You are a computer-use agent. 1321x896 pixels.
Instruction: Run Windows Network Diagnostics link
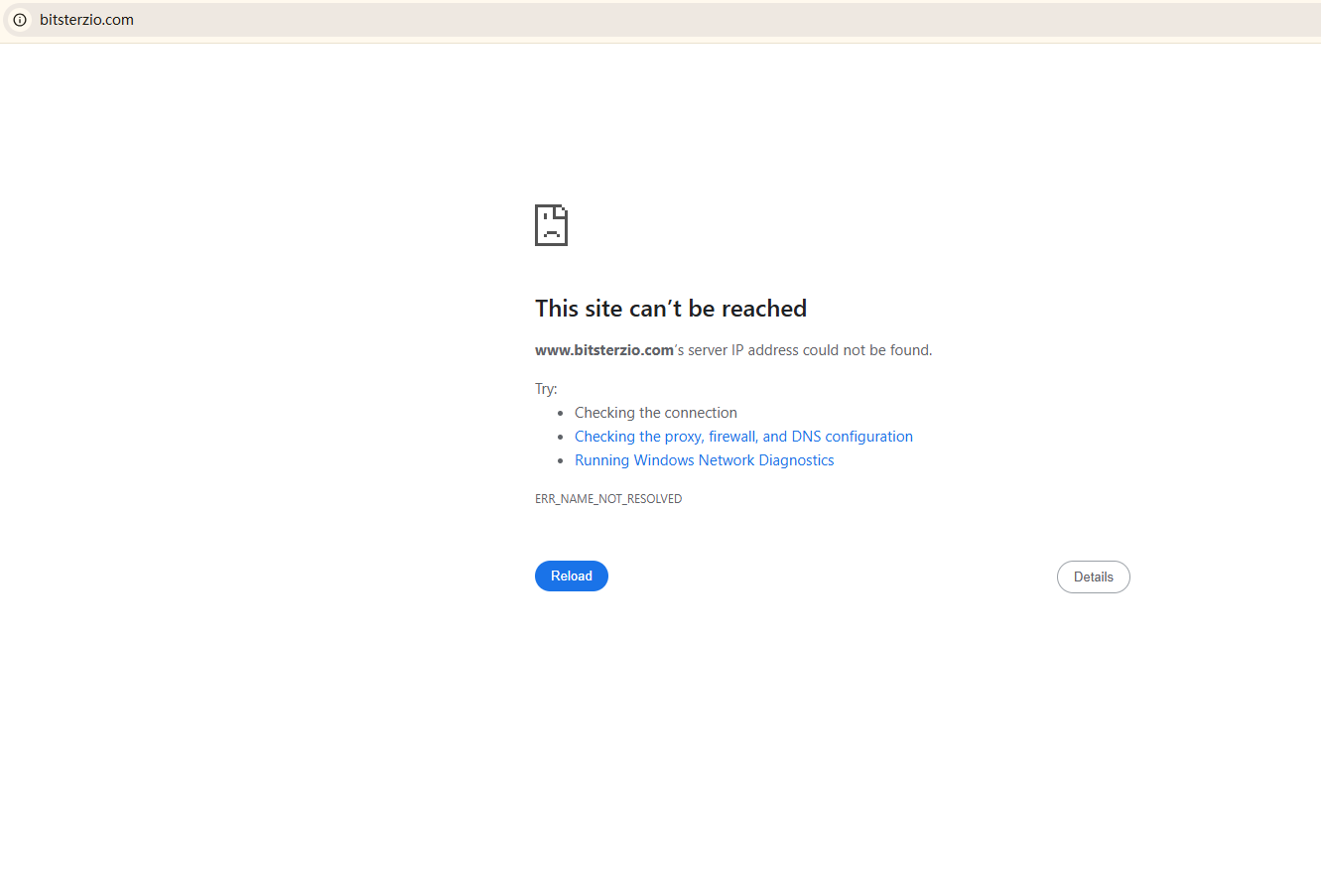pyautogui.click(x=704, y=460)
